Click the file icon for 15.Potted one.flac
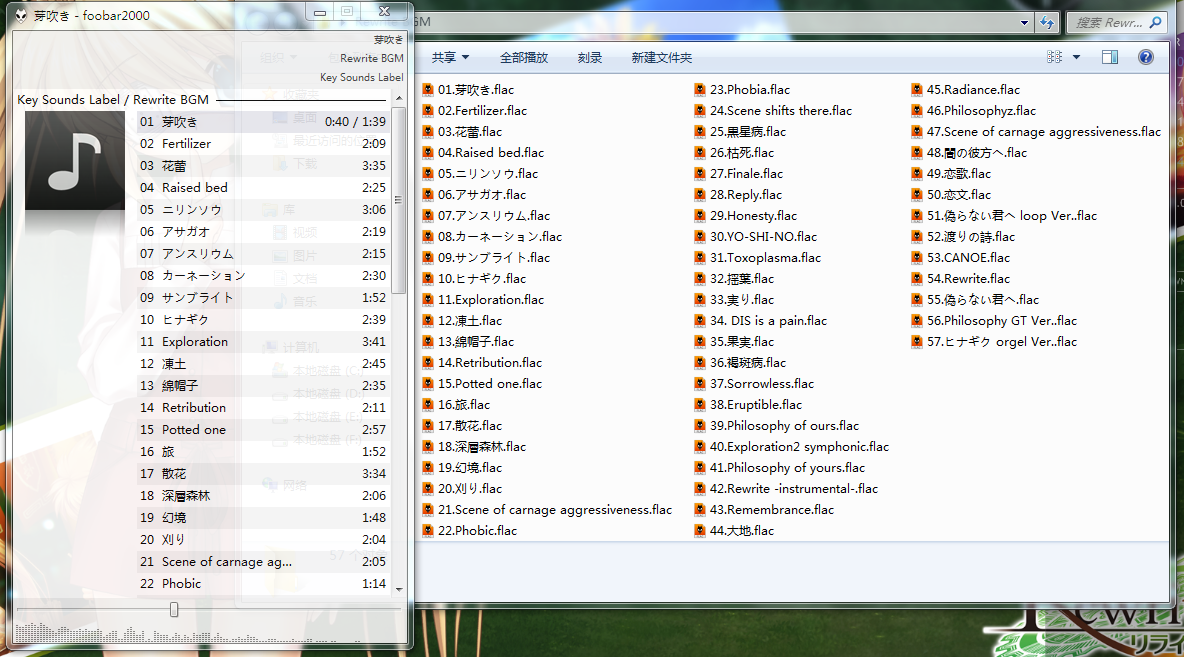The image size is (1184, 657). [x=429, y=384]
